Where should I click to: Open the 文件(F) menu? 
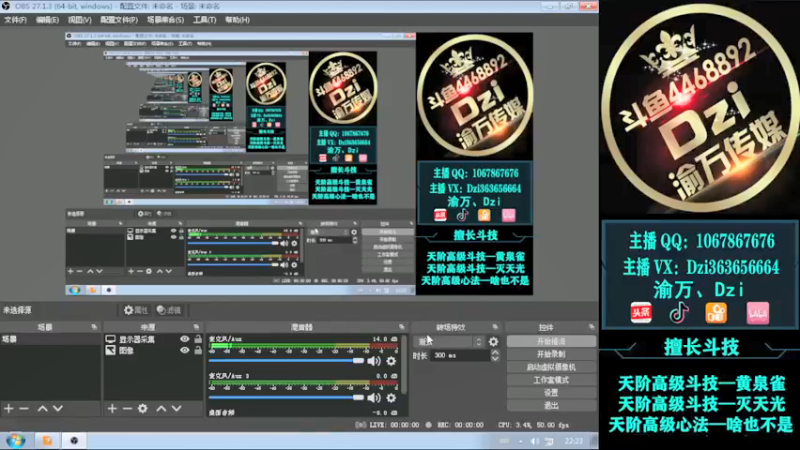tap(15, 20)
